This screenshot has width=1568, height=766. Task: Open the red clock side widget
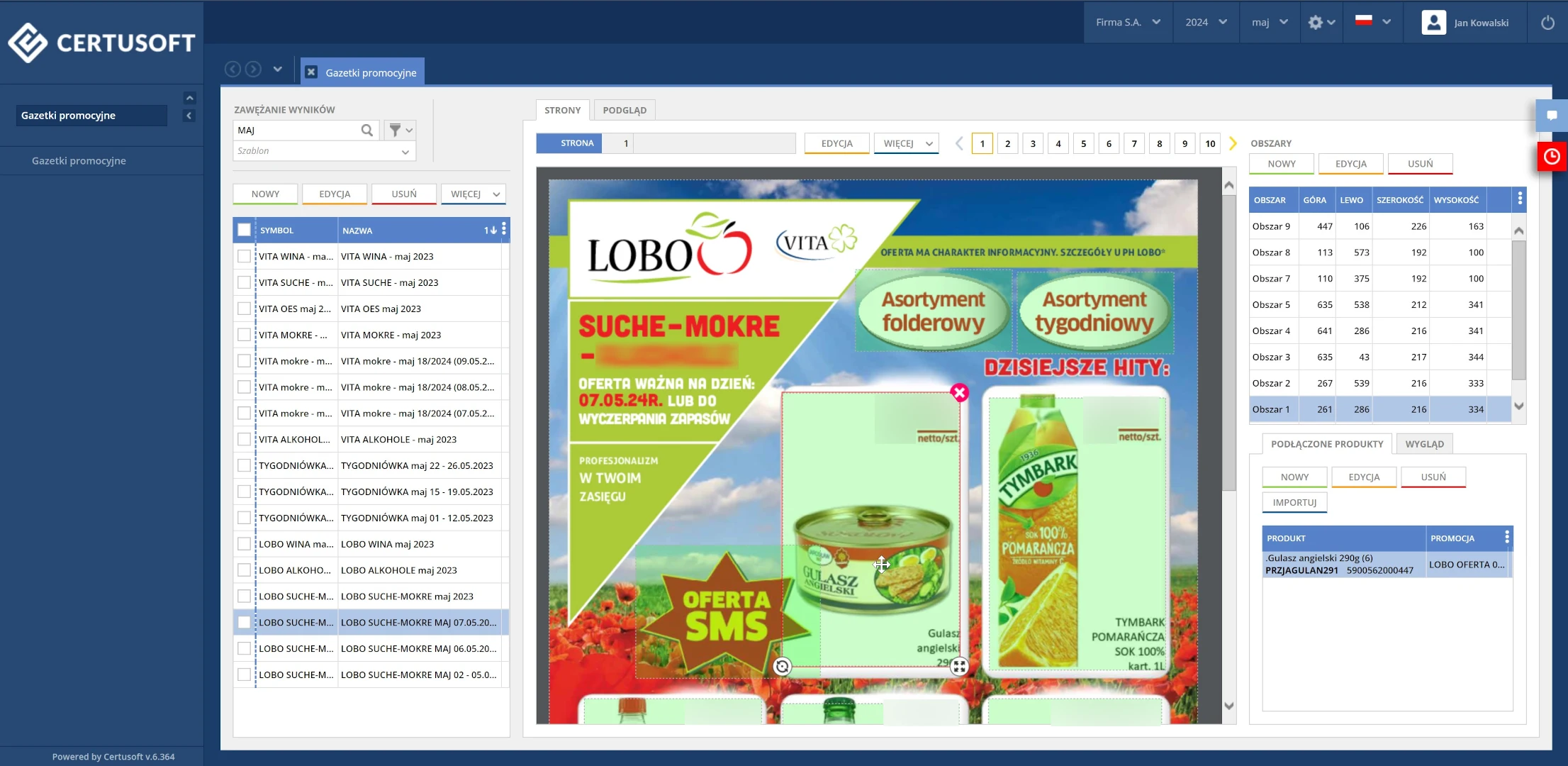1552,157
